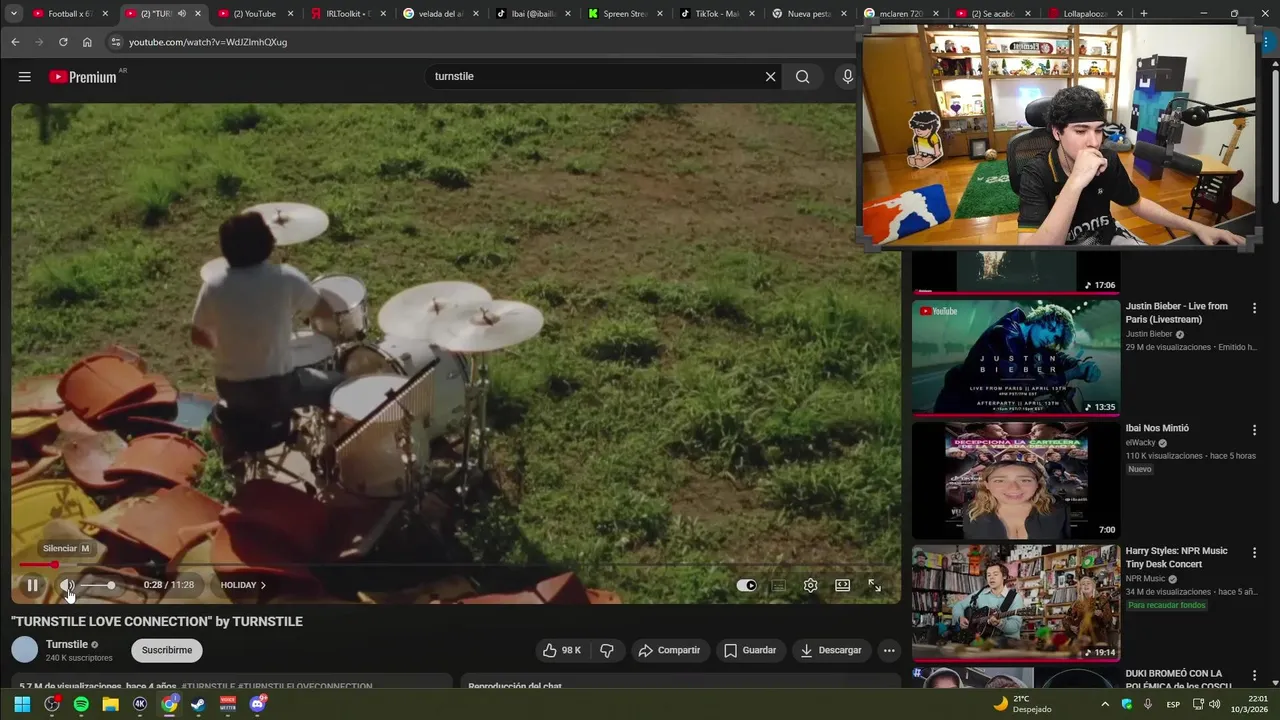1280x720 pixels.
Task: Show hidden system tray icons
Action: point(1105,704)
